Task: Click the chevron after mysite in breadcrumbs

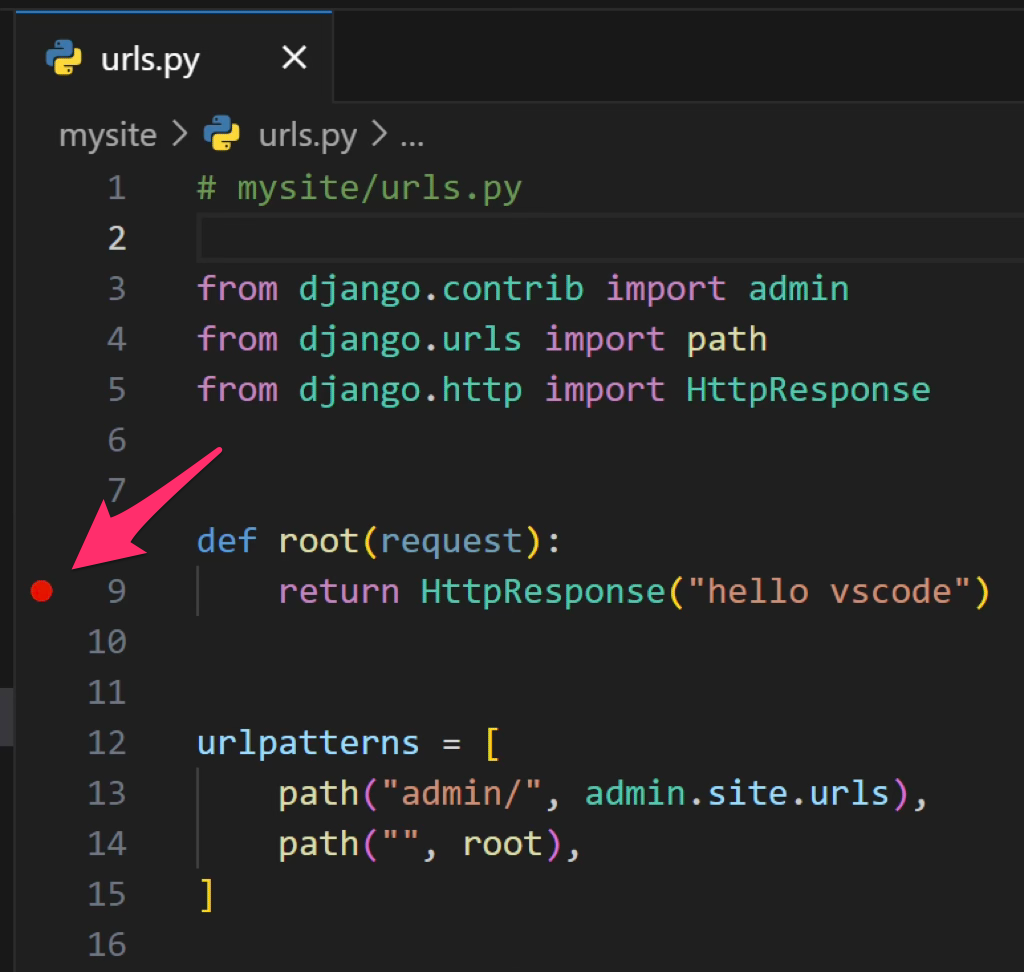Action: click(180, 135)
